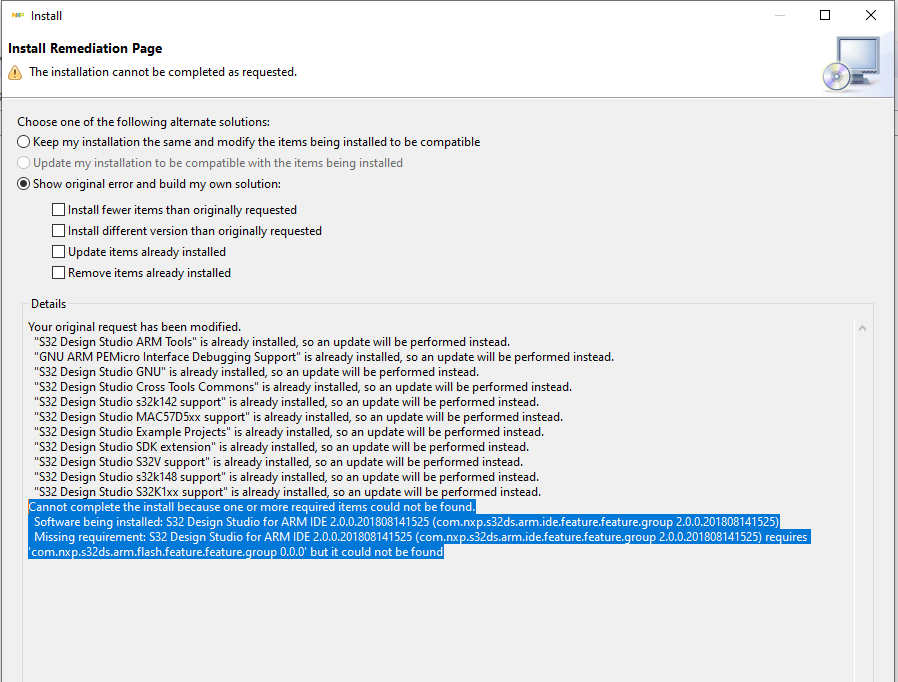898x682 pixels.
Task: Click the Install title bar text
Action: [x=47, y=15]
